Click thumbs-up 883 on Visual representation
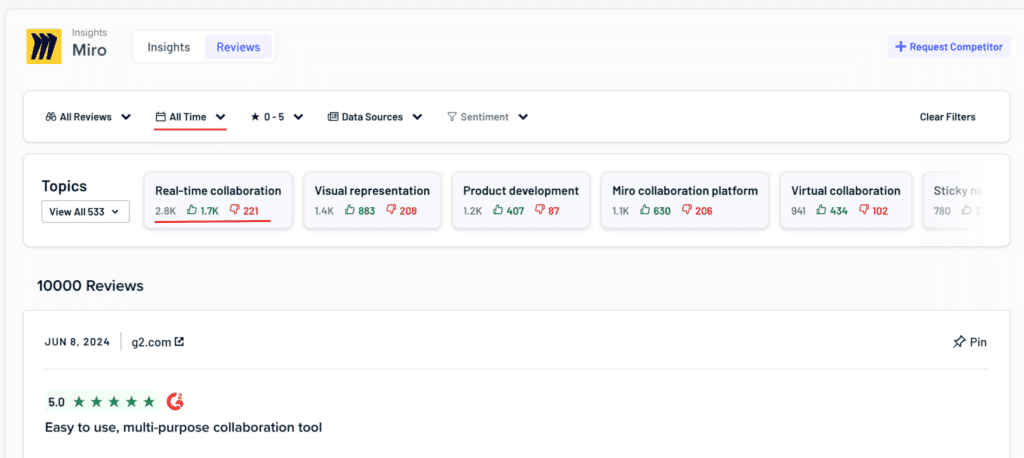Screen dimensions: 1024x458 pyautogui.click(x=360, y=210)
